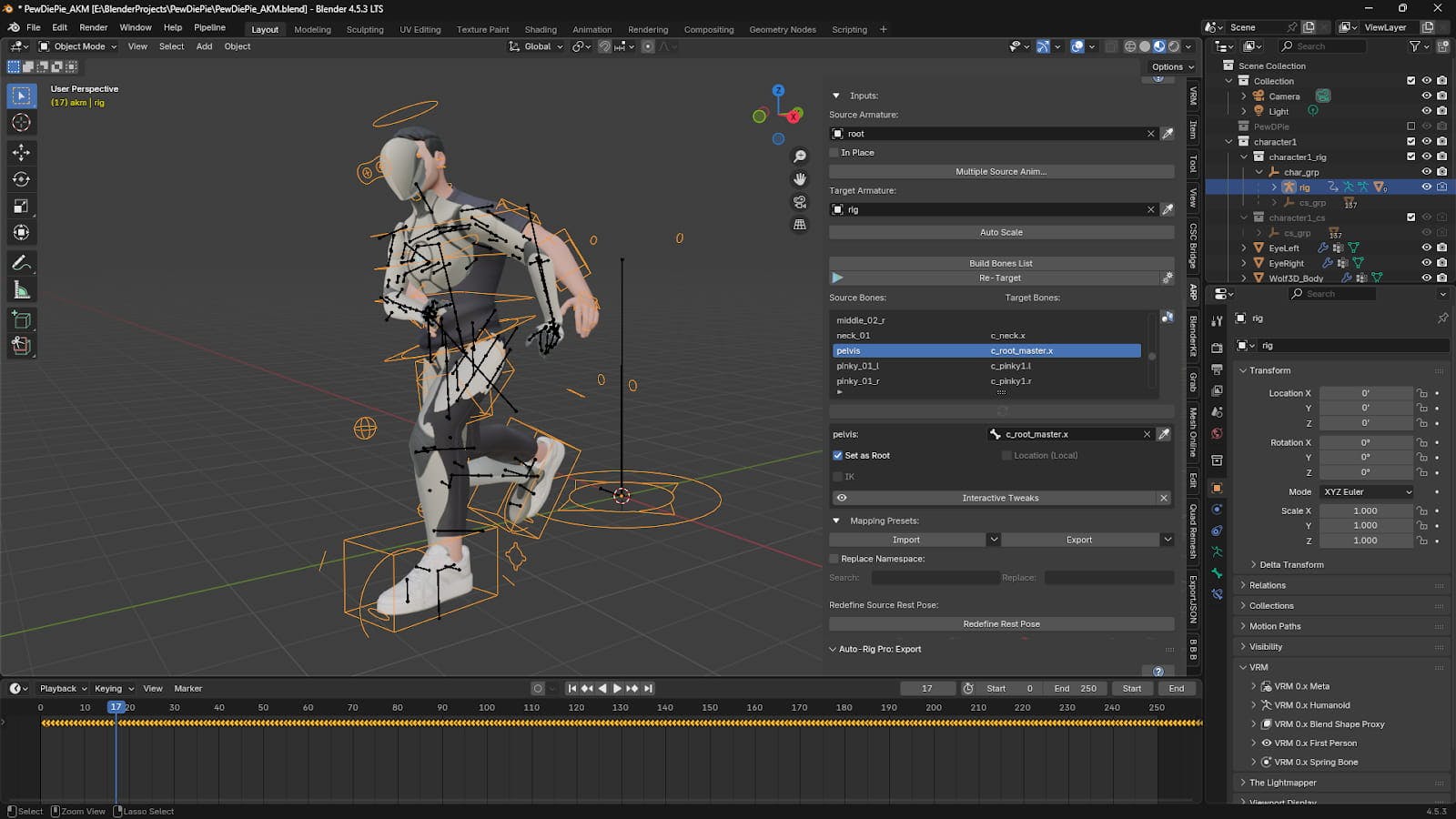
Task: Open the Object Mode dropdown
Action: pos(78,46)
